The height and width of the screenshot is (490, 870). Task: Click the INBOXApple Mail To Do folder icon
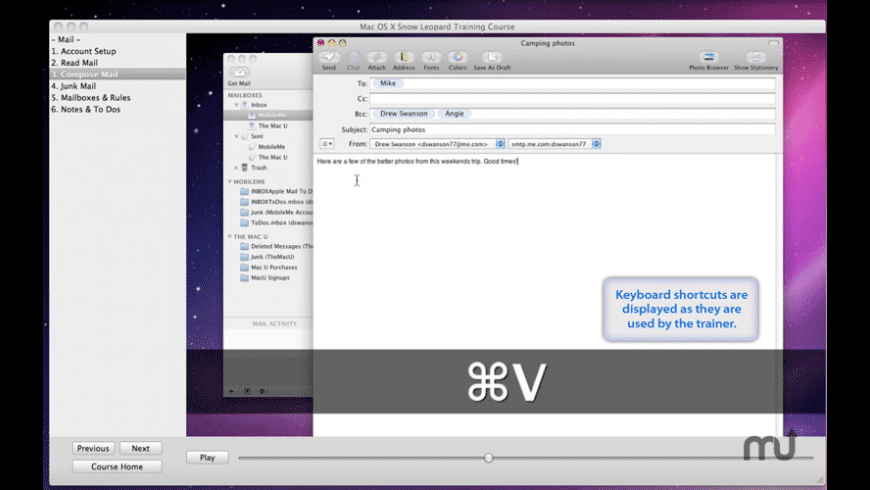coord(244,191)
